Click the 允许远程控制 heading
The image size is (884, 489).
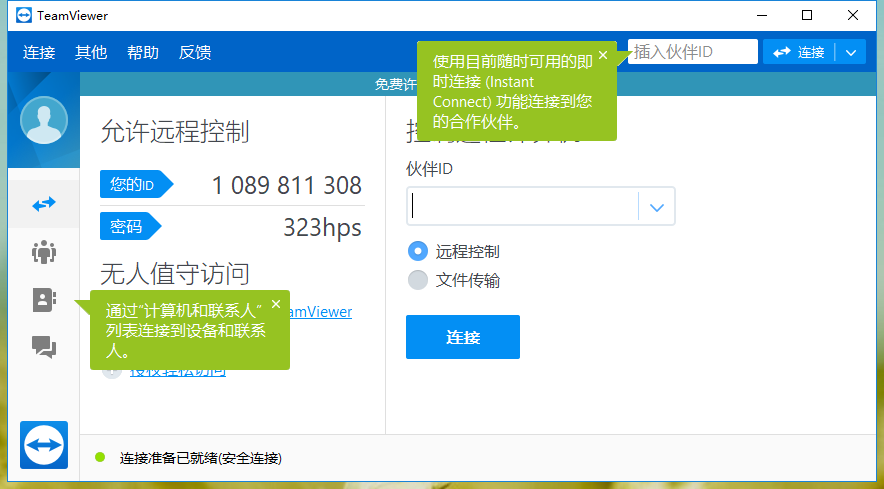[x=175, y=131]
